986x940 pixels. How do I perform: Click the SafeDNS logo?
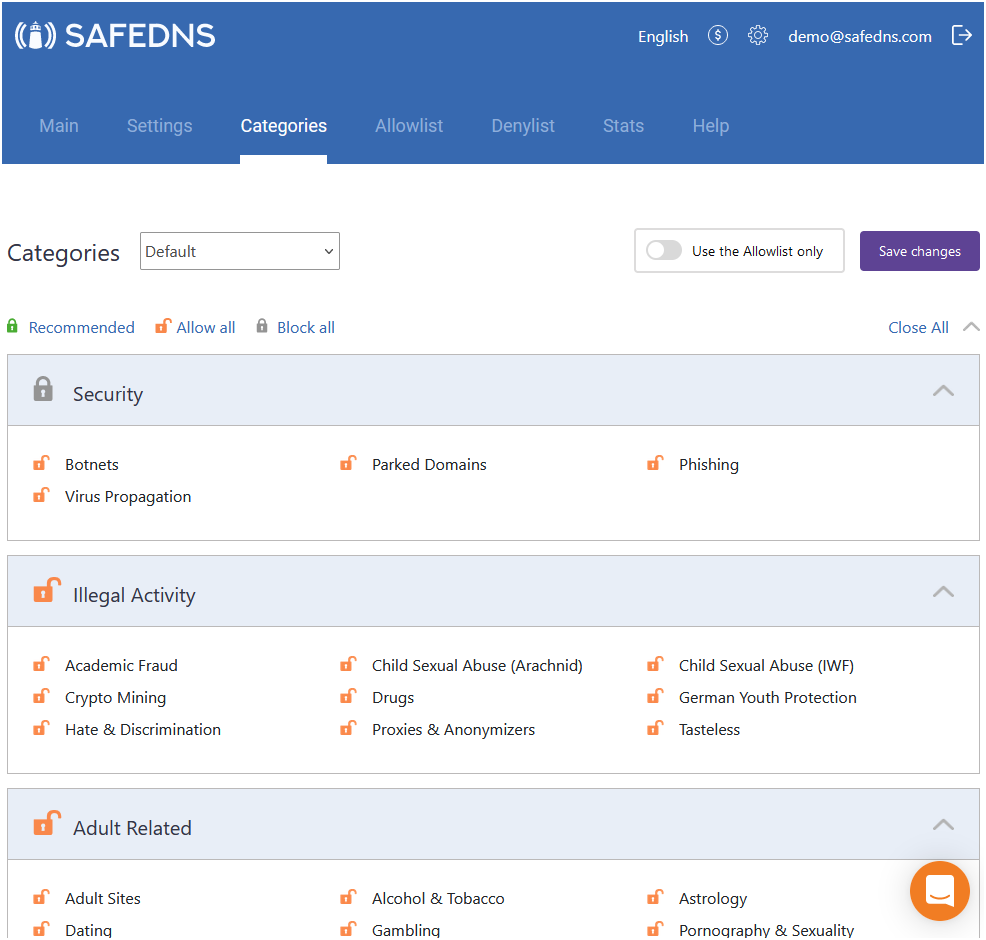[115, 36]
